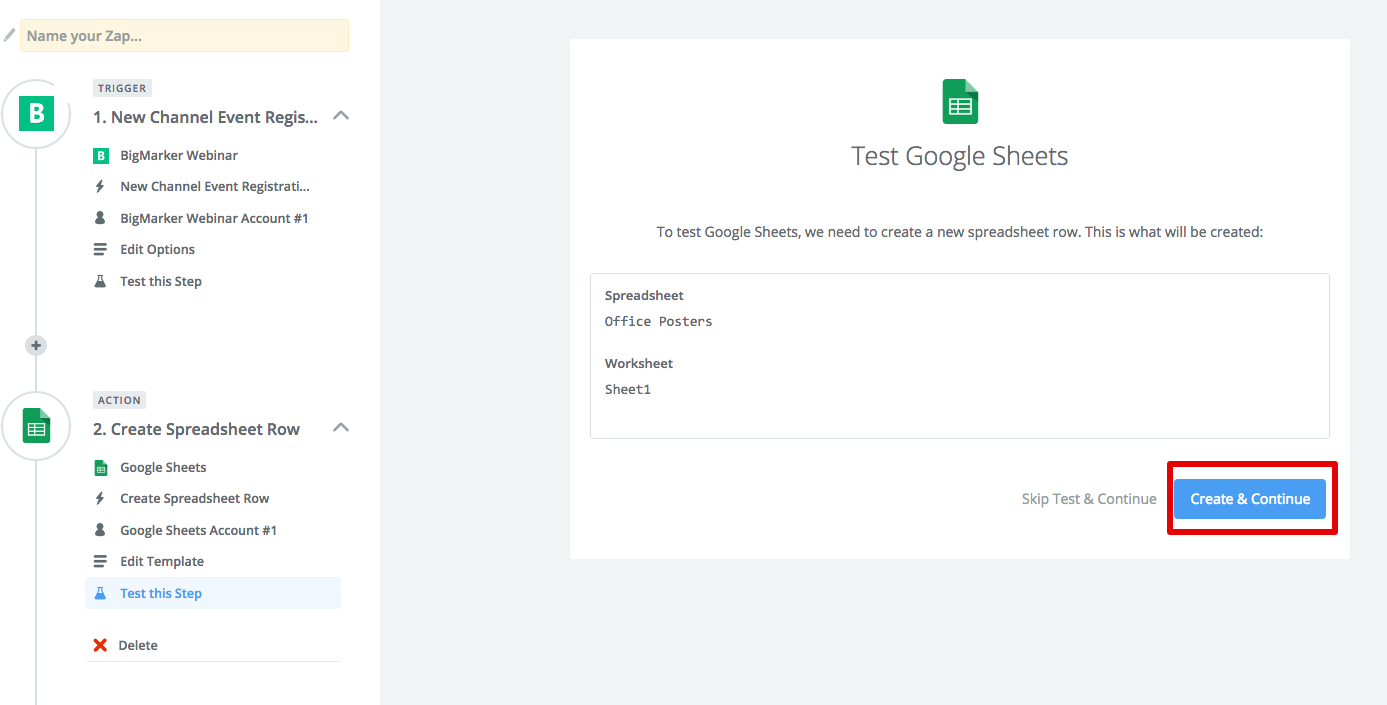Open Edit Options in the trigger step
1387x705 pixels.
(157, 249)
